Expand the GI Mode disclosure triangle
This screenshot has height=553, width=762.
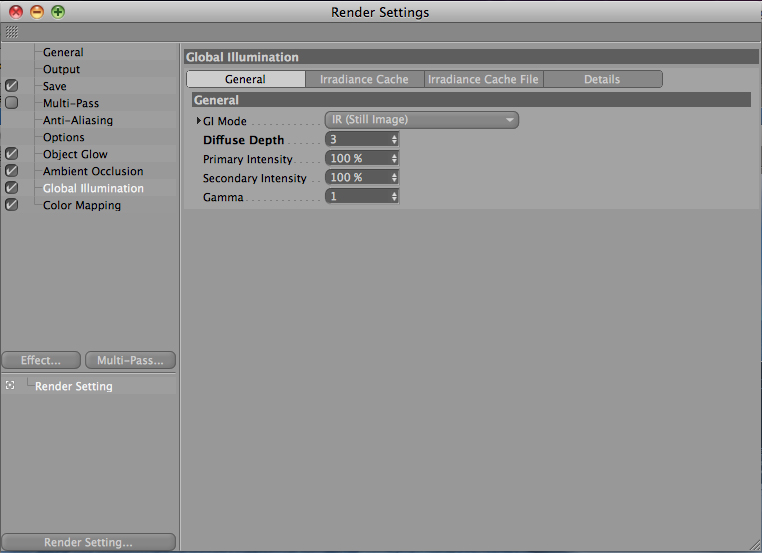199,120
